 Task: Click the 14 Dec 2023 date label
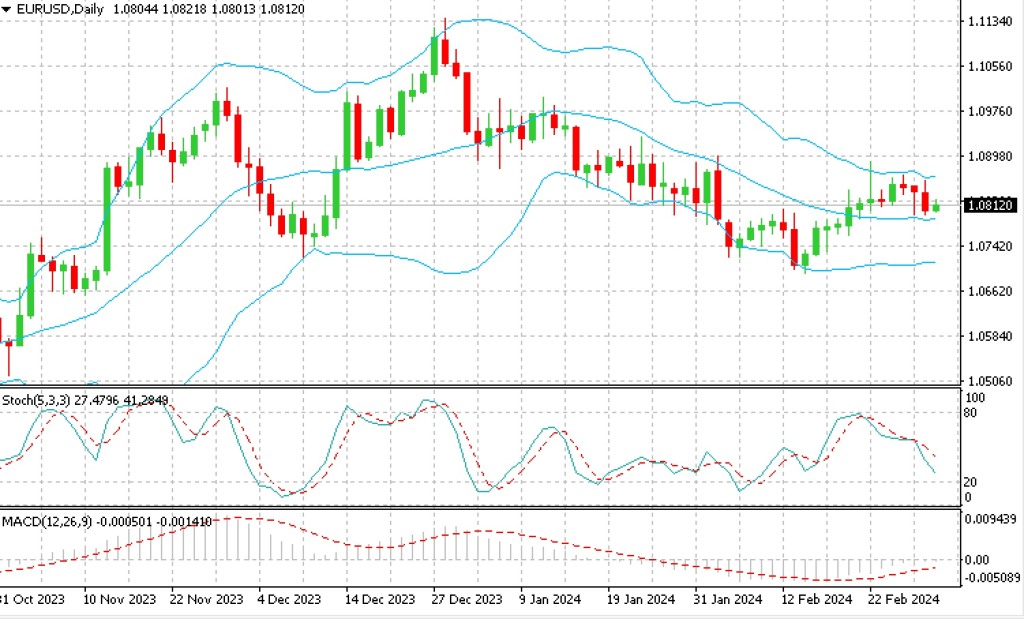click(380, 600)
